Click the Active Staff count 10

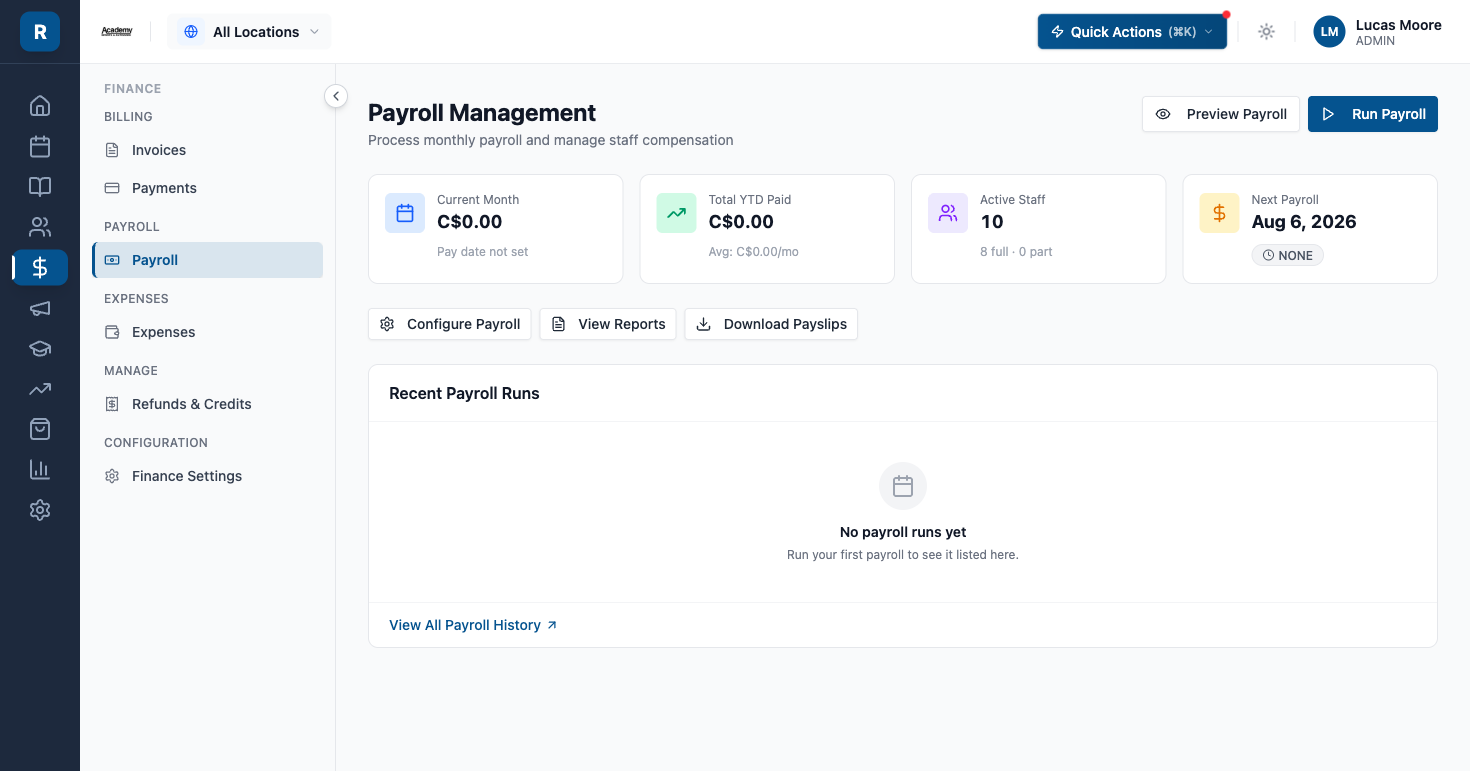(992, 222)
